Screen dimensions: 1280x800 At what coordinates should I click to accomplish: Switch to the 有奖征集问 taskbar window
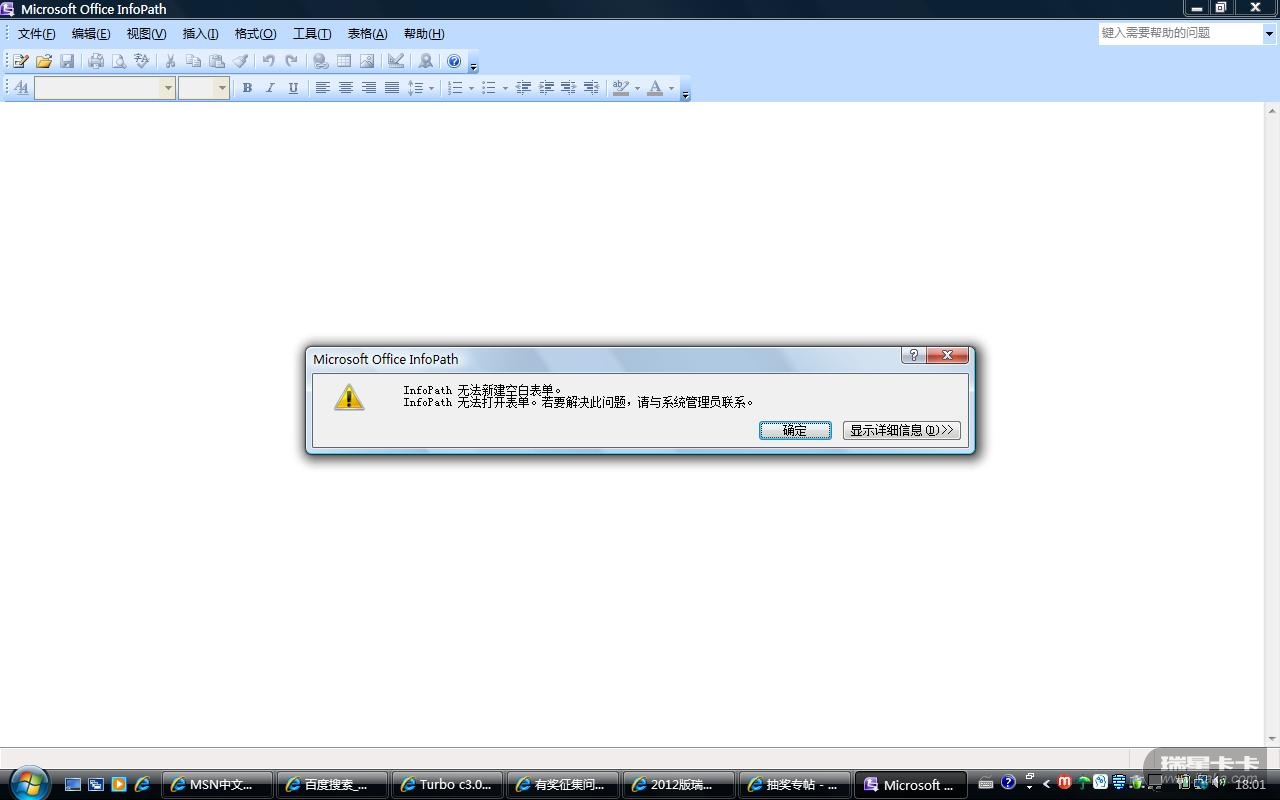pos(564,785)
